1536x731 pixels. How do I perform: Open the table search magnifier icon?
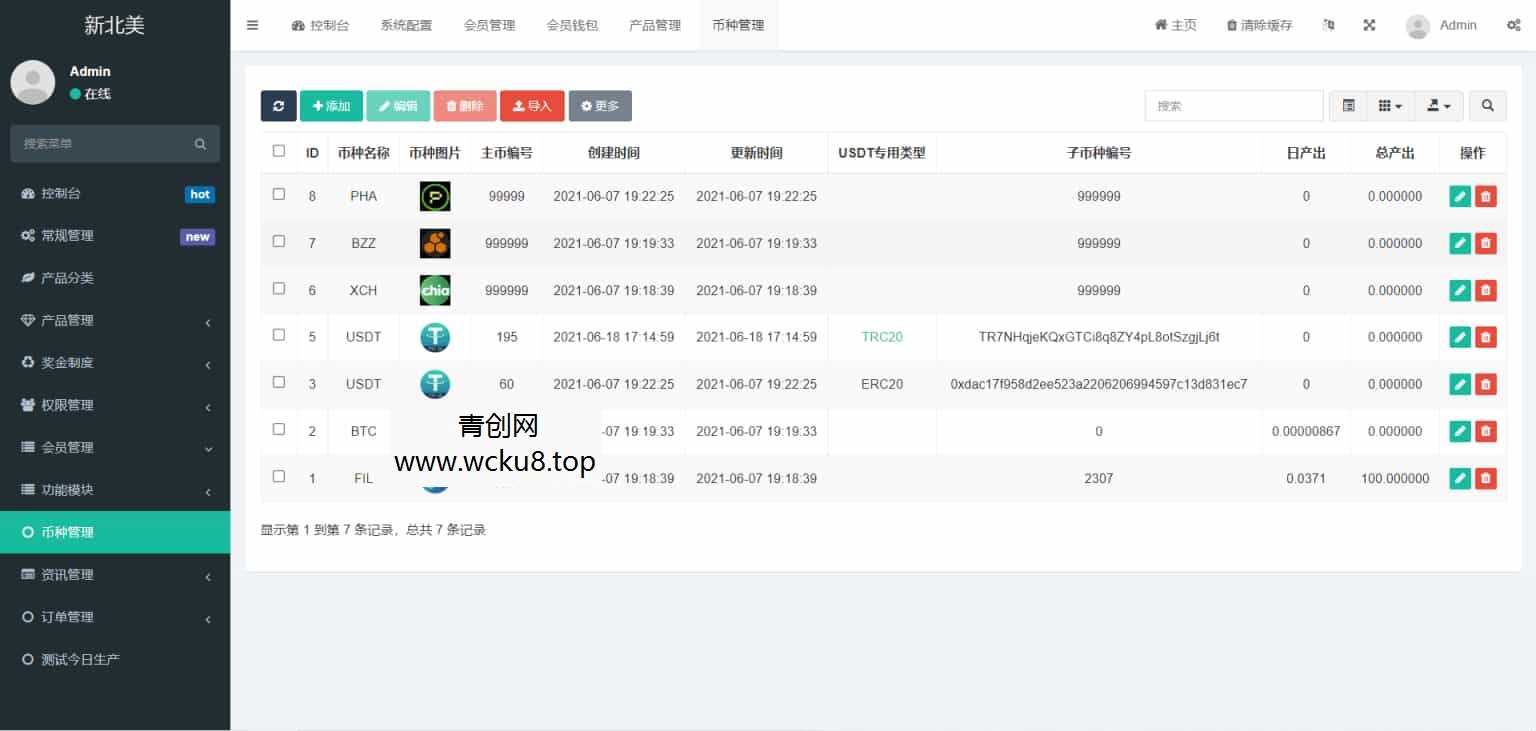click(x=1487, y=105)
